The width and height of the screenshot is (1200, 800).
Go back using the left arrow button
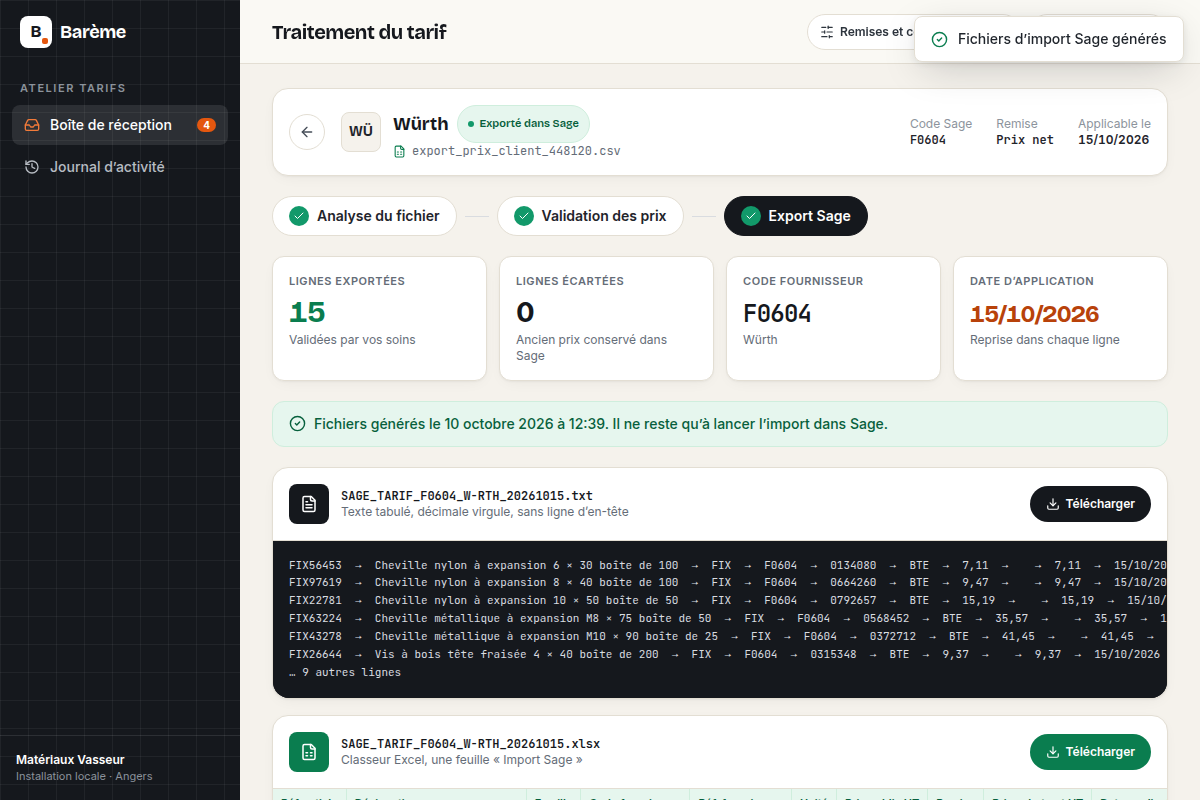tap(307, 132)
